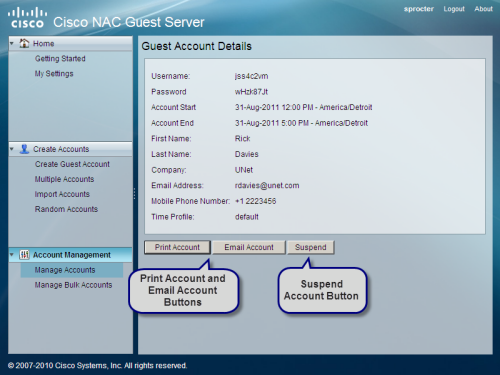Open My Settings page
Screen dimensions: 500x375
pos(54,74)
